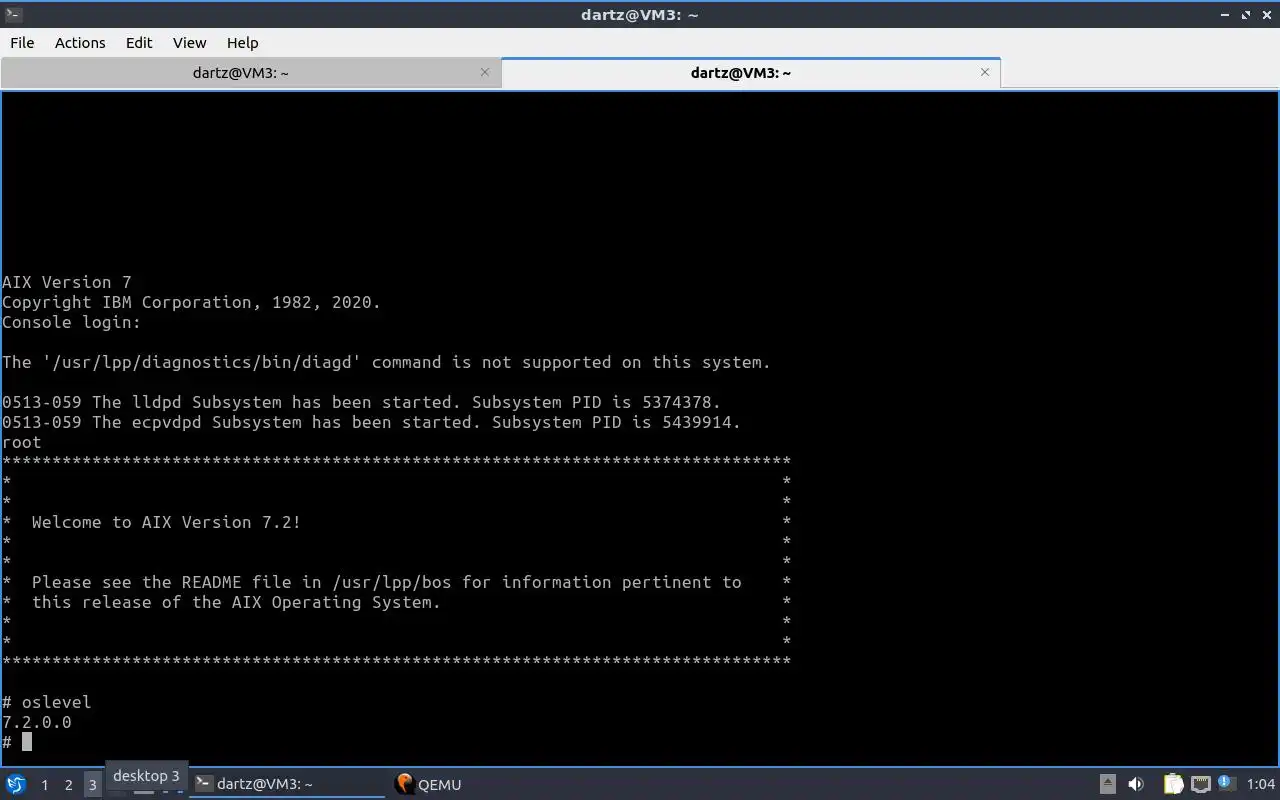Open the volume control icon

click(x=1136, y=784)
